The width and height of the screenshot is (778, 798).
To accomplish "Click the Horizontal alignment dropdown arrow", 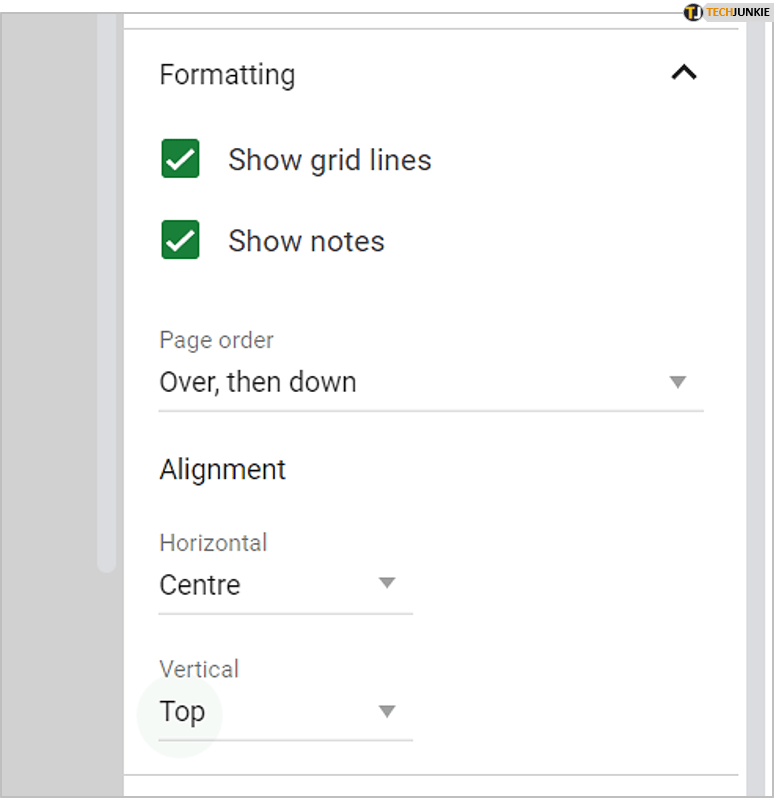I will (x=387, y=584).
